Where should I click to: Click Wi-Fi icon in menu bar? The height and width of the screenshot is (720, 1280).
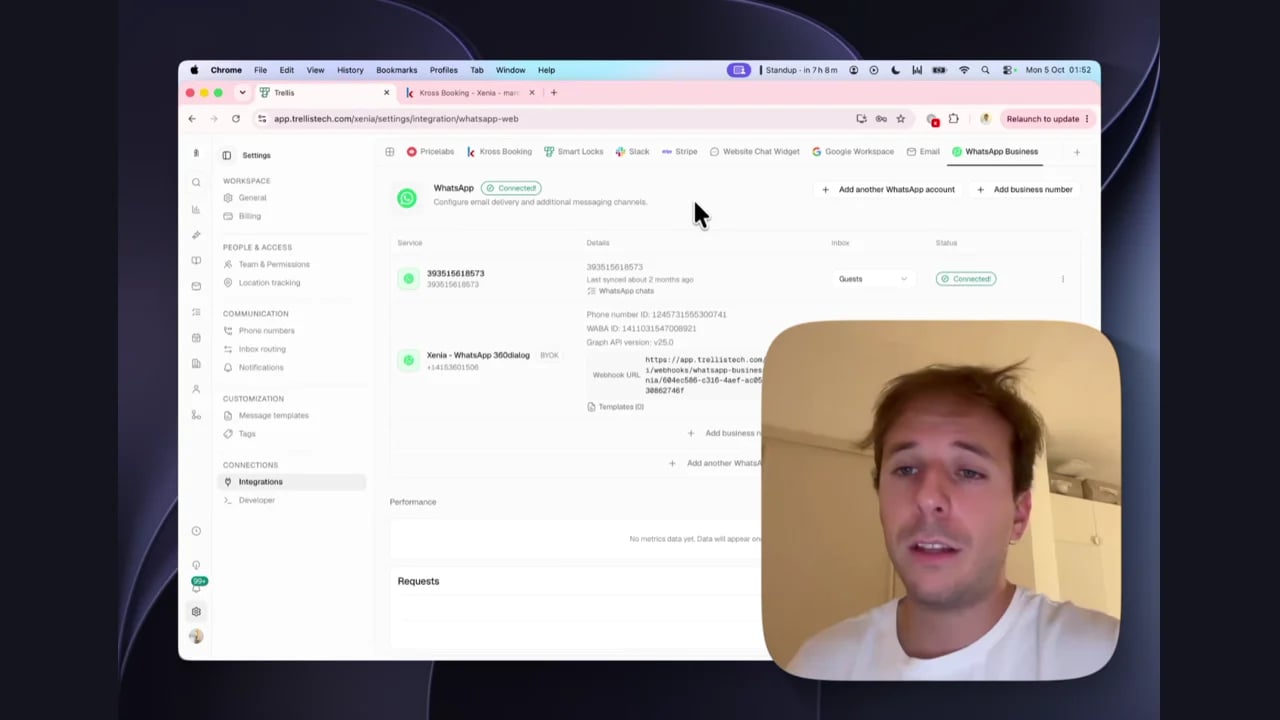tap(964, 70)
